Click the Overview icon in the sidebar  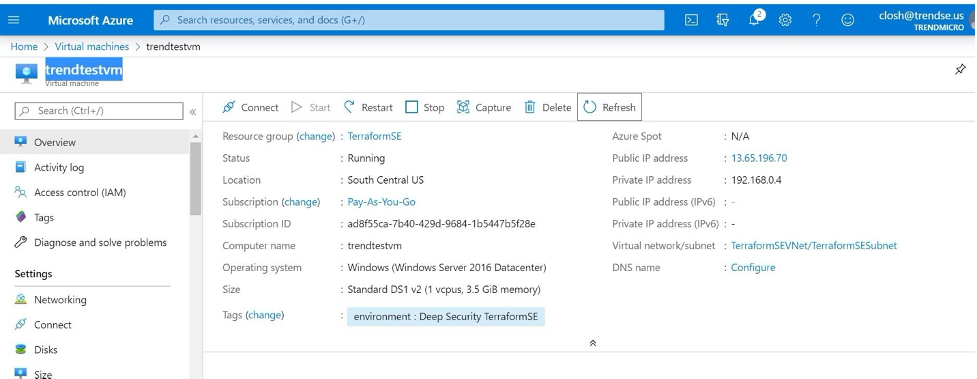pyautogui.click(x=21, y=142)
